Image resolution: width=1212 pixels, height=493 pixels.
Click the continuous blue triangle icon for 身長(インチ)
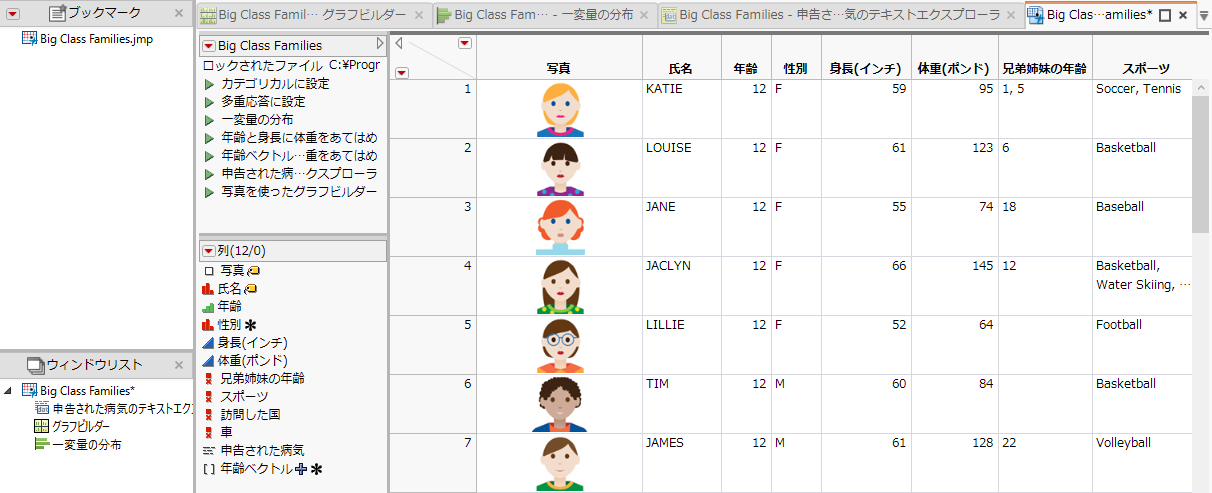[x=208, y=342]
